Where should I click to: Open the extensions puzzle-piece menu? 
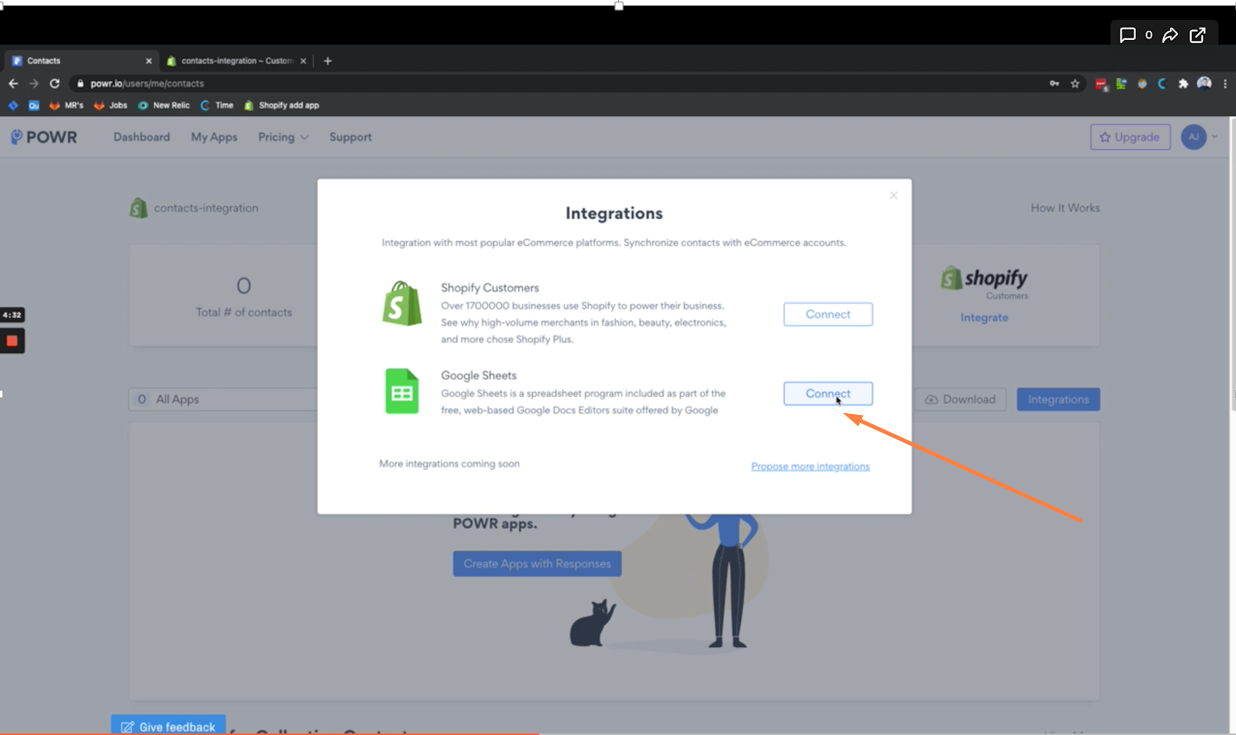[1183, 84]
